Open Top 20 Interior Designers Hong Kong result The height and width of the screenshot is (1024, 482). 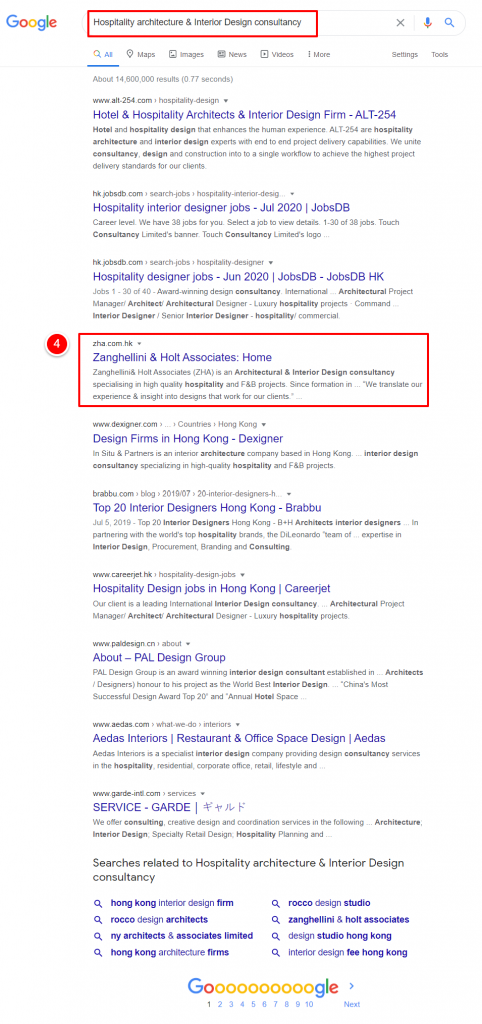click(207, 507)
